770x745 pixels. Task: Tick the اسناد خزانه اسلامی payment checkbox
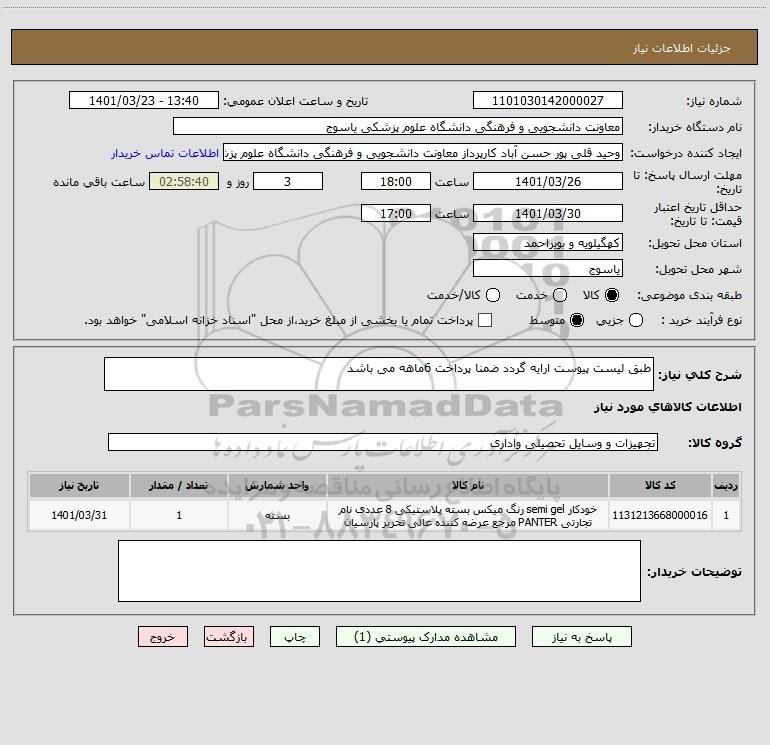(485, 320)
